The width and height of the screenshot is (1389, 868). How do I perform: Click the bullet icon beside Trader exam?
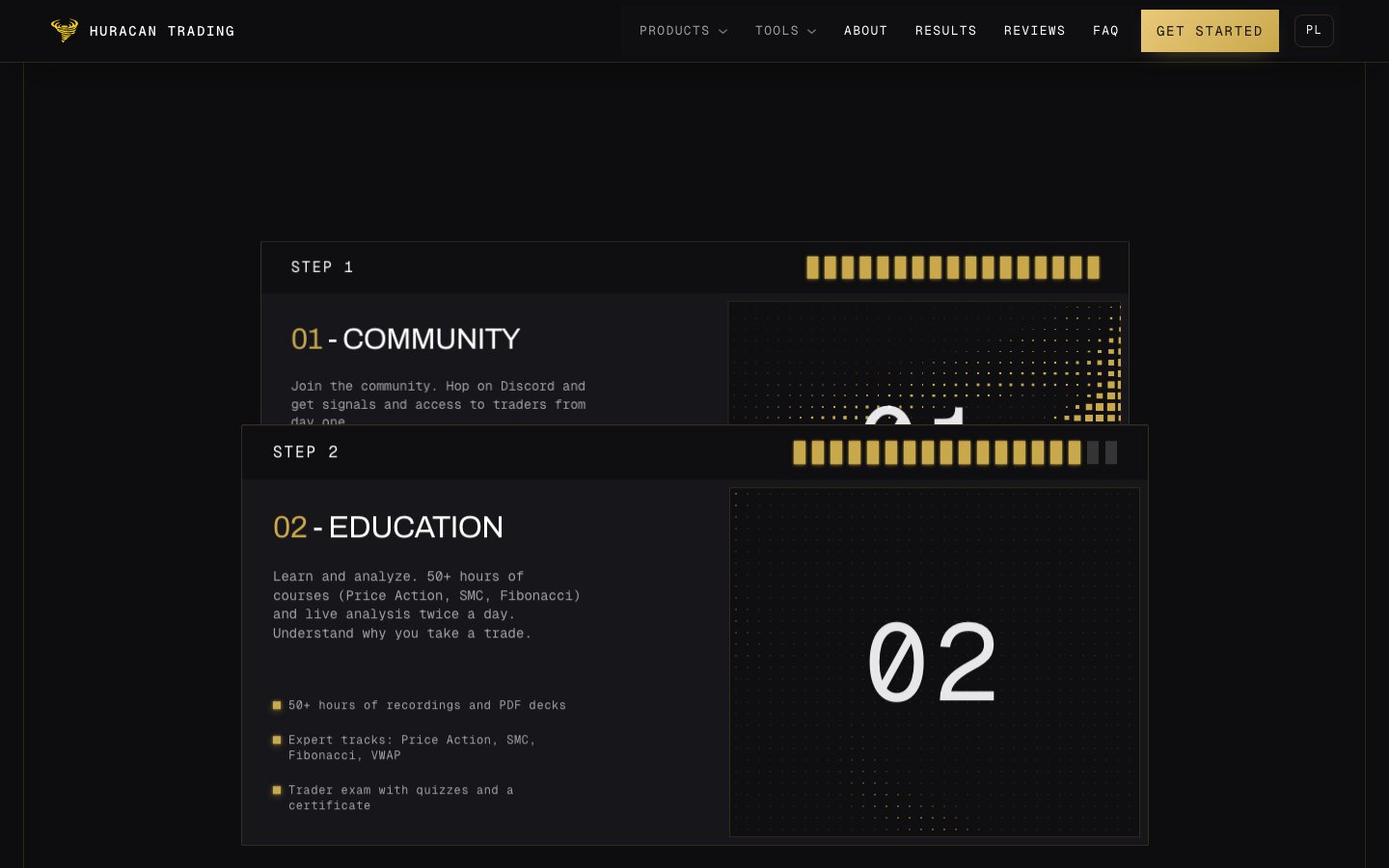[277, 790]
